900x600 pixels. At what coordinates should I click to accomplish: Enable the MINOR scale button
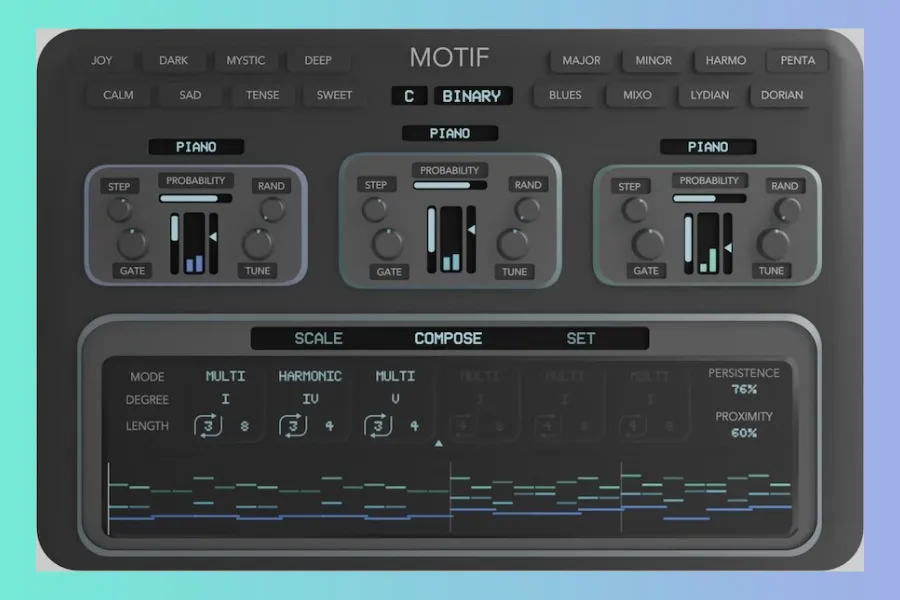pos(654,60)
